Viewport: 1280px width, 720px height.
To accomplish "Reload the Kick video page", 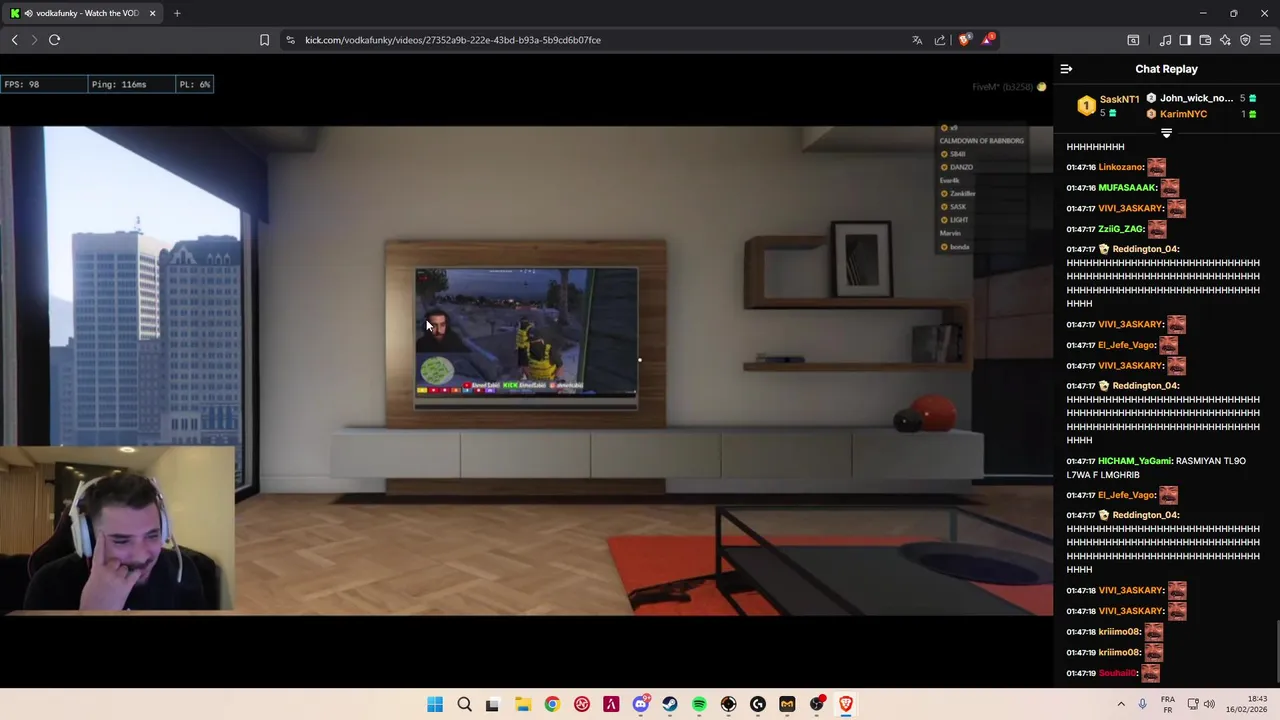I will pyautogui.click(x=54, y=40).
